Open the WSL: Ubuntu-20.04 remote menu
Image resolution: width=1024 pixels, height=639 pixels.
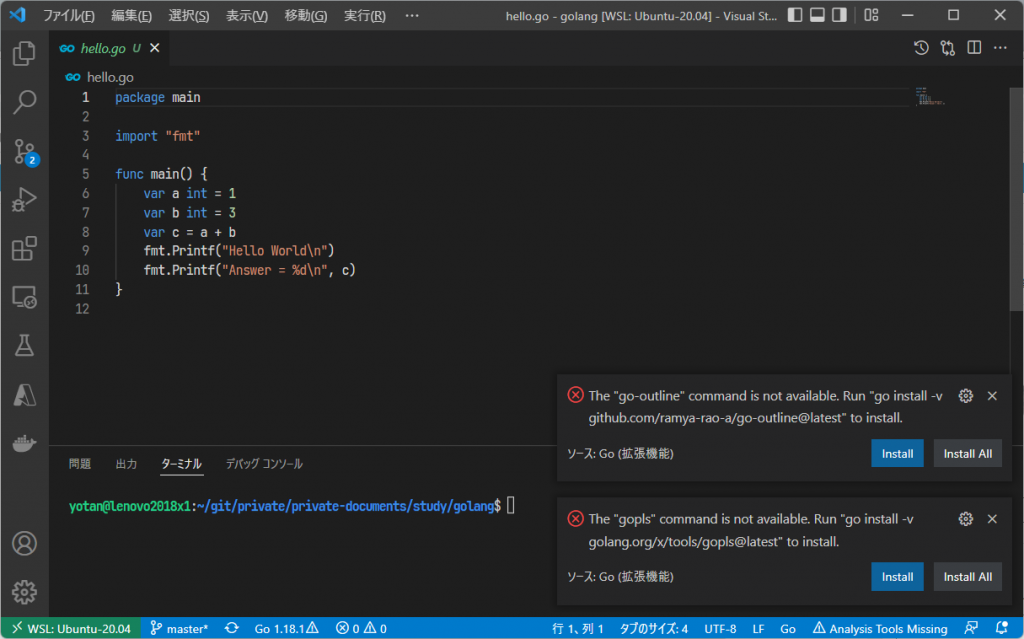click(x=71, y=629)
